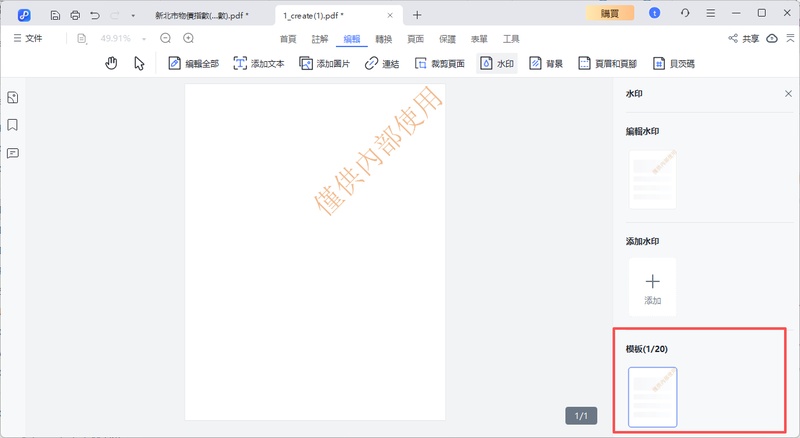Open the hamburger menu in title bar
This screenshot has width=800, height=438.
click(710, 13)
